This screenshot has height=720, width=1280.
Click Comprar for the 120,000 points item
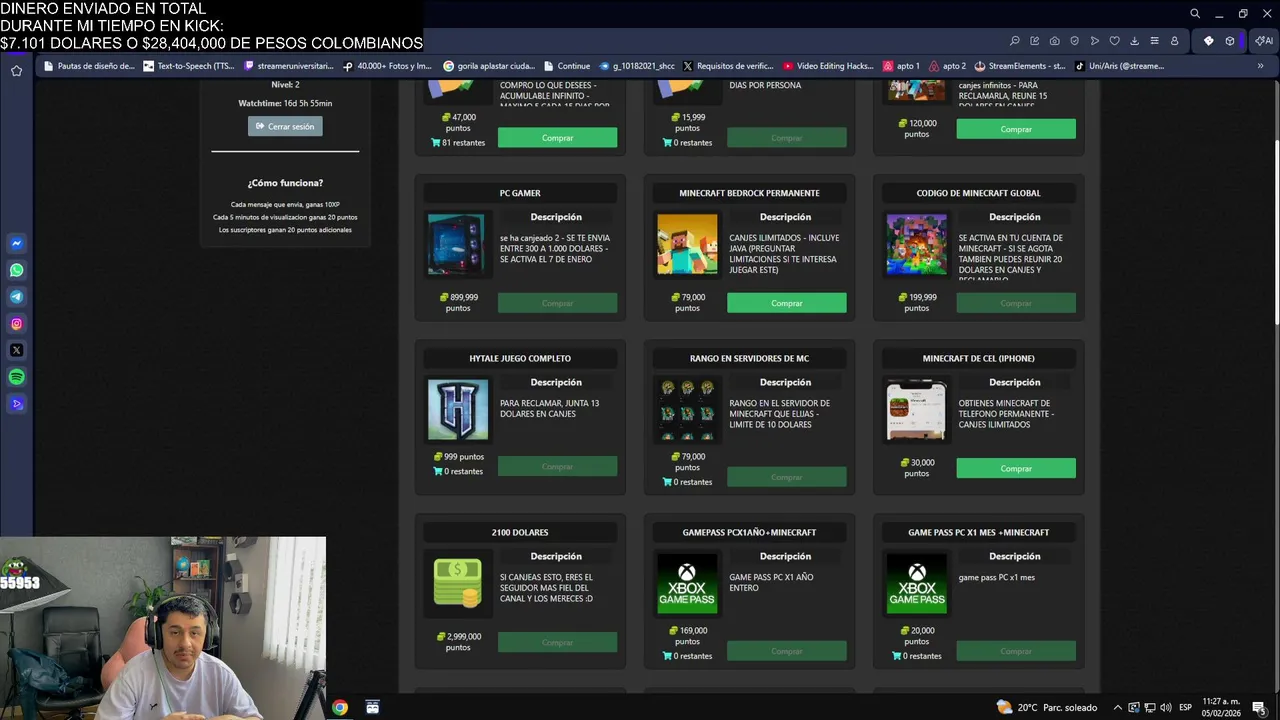point(1016,129)
